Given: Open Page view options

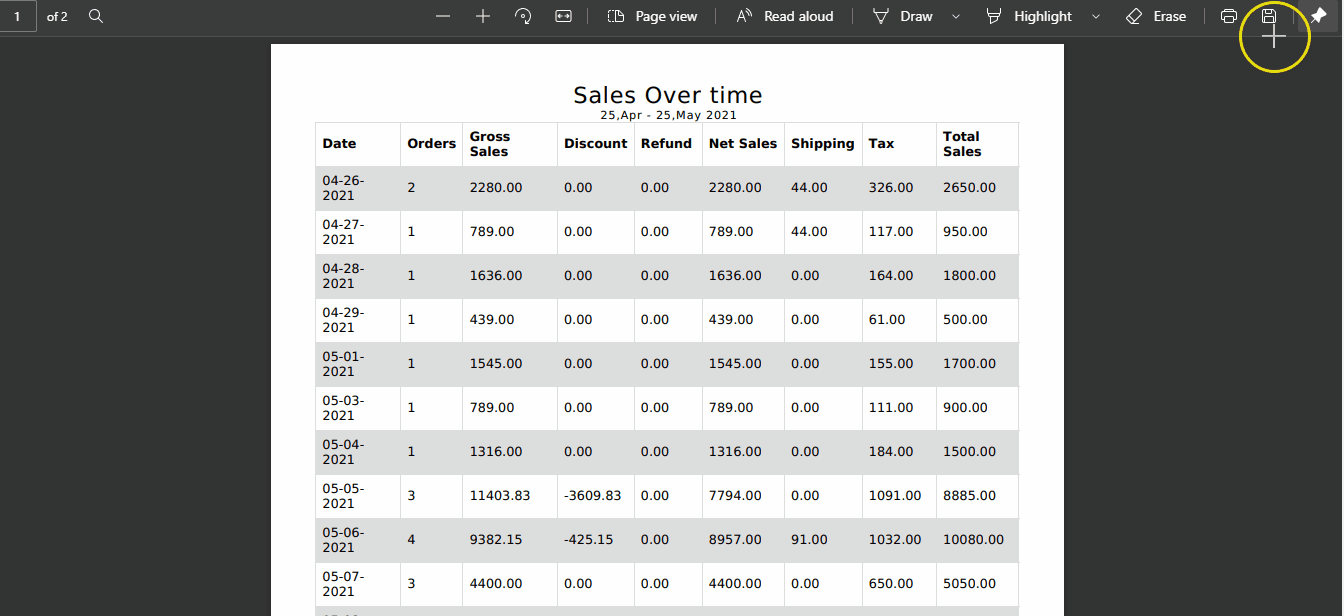Looking at the screenshot, I should click(652, 16).
